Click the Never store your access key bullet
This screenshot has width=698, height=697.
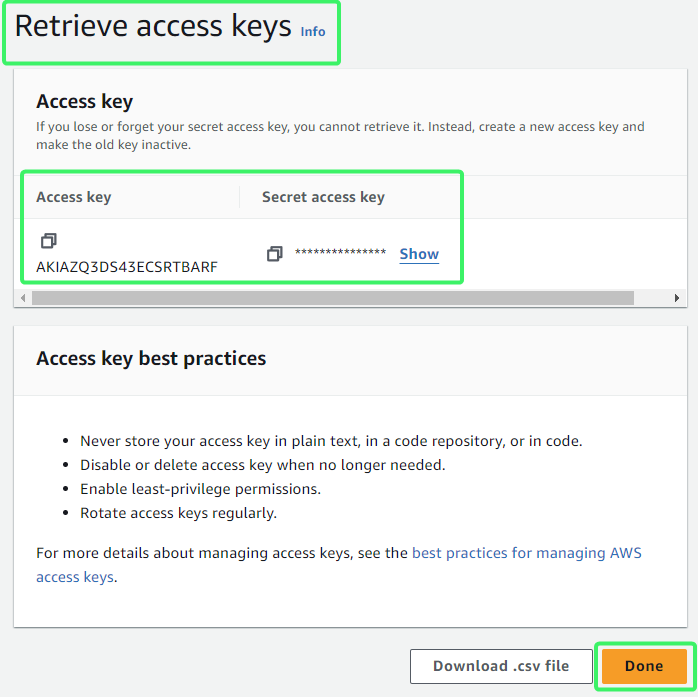coord(331,441)
